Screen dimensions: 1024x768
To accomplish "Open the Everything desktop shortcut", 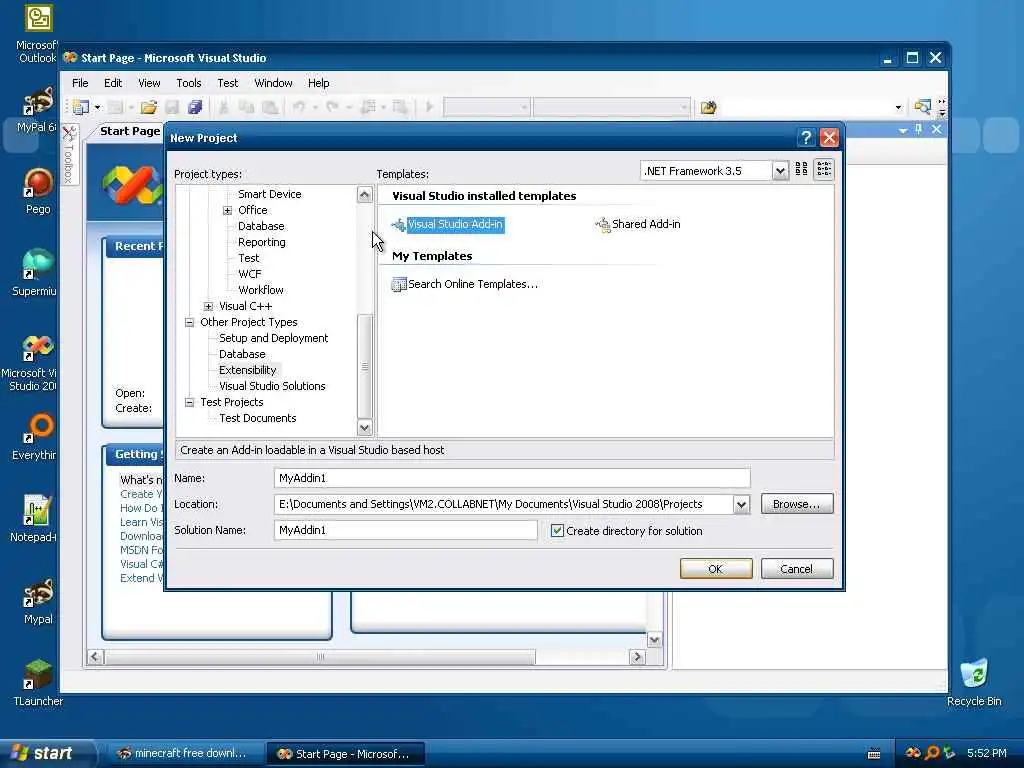I will [x=35, y=437].
